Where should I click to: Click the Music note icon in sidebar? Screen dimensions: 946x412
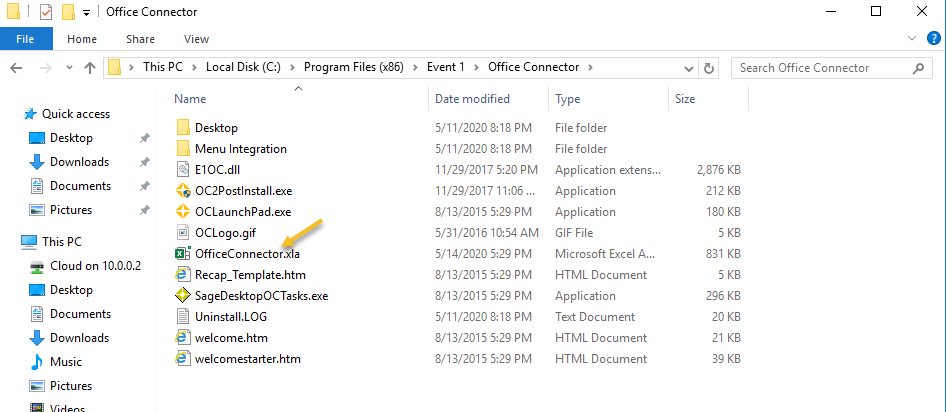coord(37,362)
